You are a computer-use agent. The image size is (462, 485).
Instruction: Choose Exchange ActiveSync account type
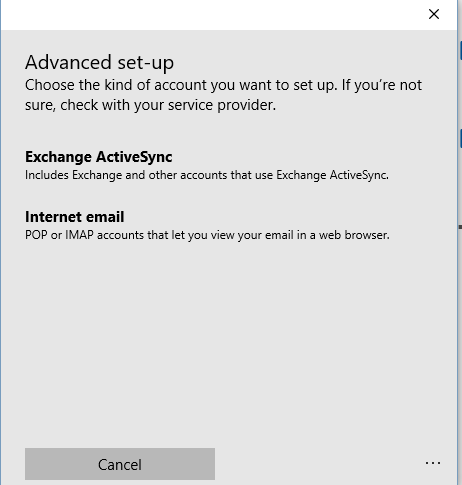(x=207, y=165)
